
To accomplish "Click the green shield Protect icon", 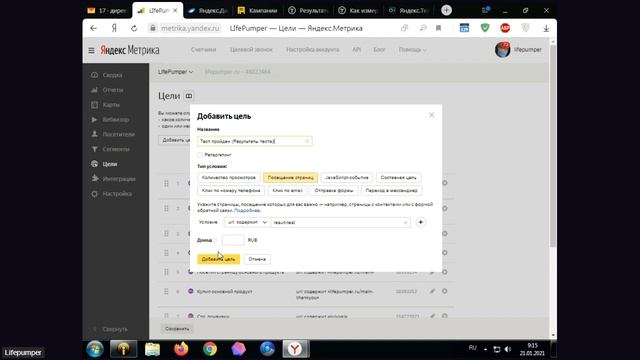I will coord(485,28).
